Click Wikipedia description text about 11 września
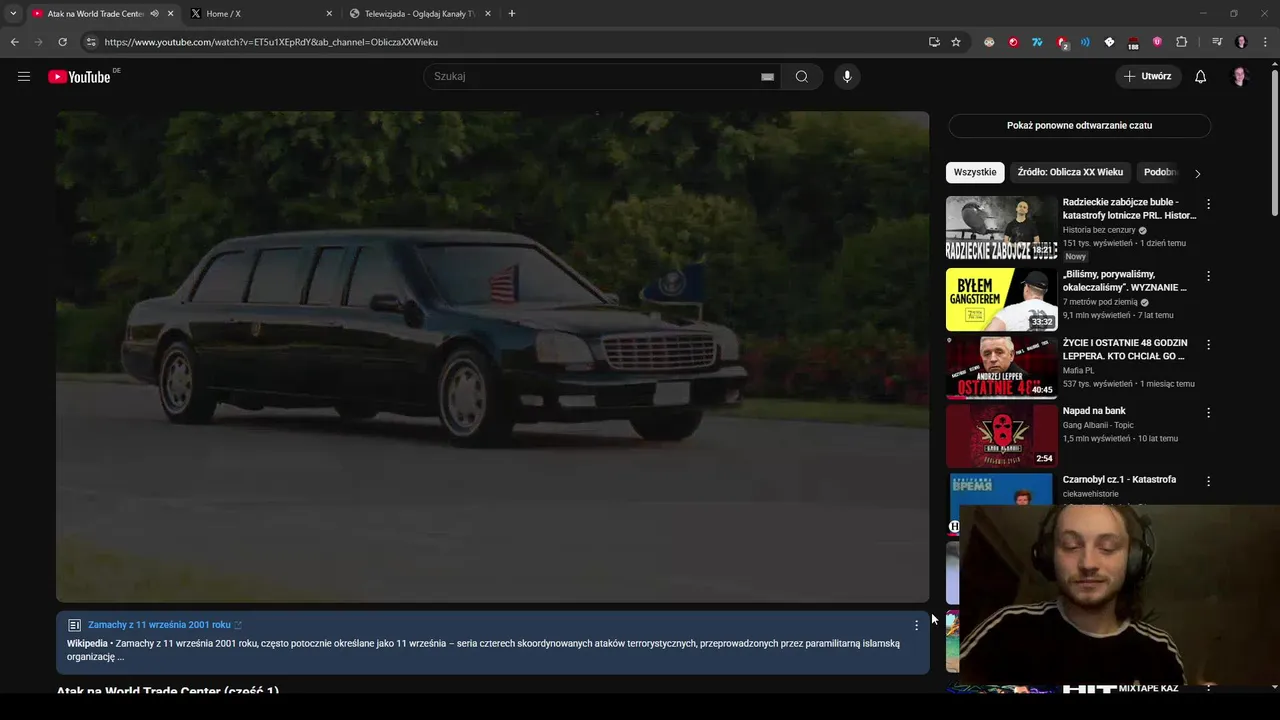The image size is (1280, 720). coord(483,650)
